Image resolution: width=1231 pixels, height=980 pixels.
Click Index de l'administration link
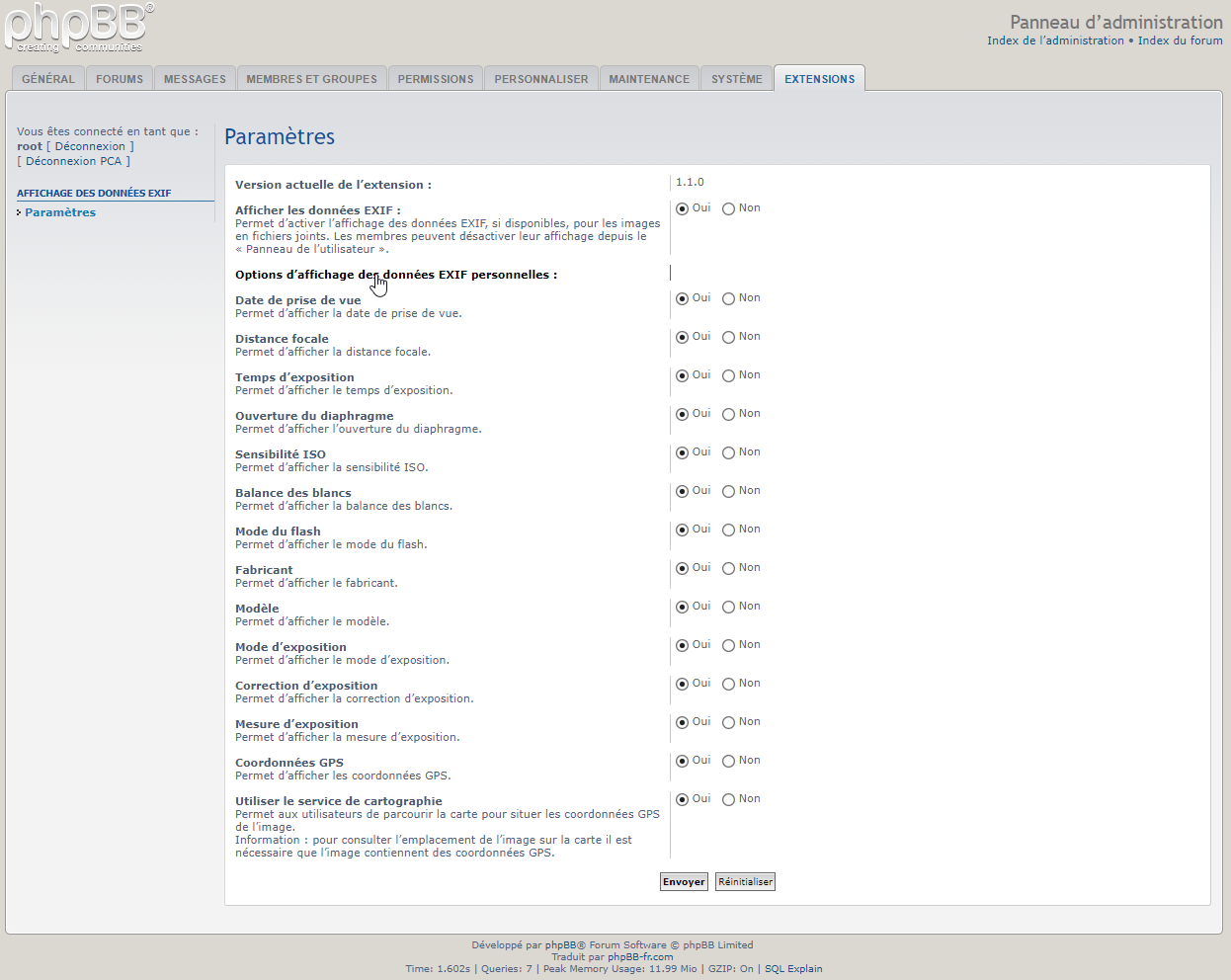click(1055, 41)
